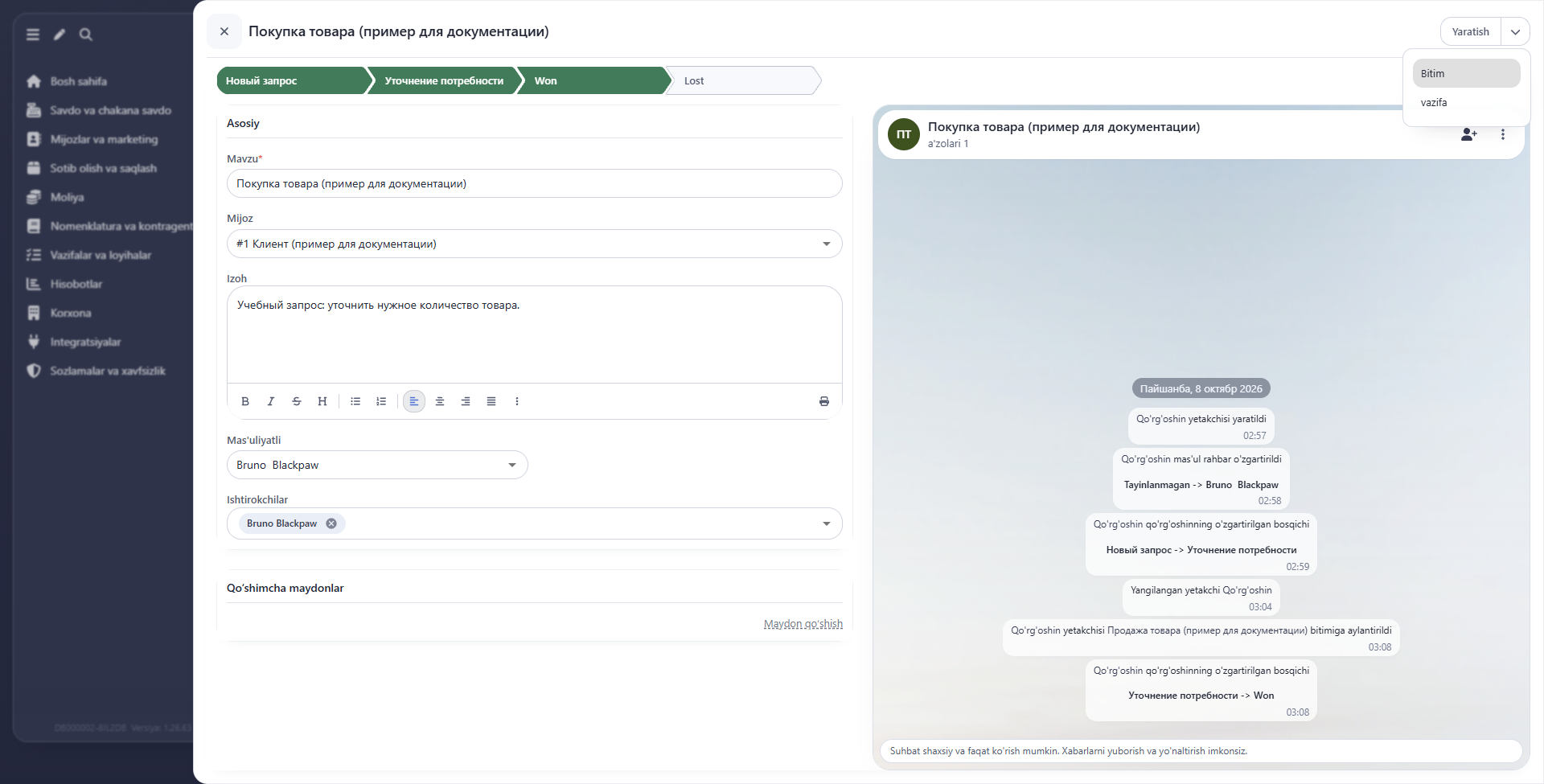Apply strikethrough formatting in editor toolbar

[x=297, y=401]
